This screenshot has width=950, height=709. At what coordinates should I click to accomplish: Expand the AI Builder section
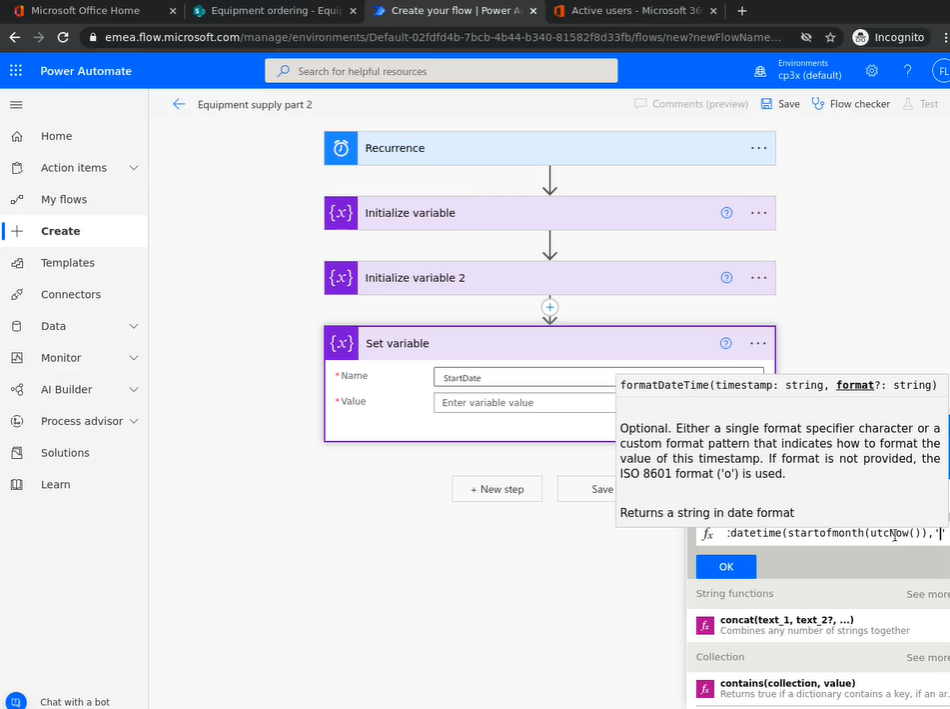pyautogui.click(x=134, y=390)
